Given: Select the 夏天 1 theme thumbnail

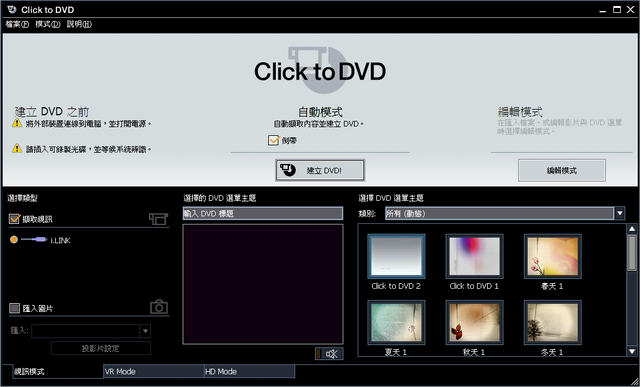Looking at the screenshot, I should tap(396, 322).
